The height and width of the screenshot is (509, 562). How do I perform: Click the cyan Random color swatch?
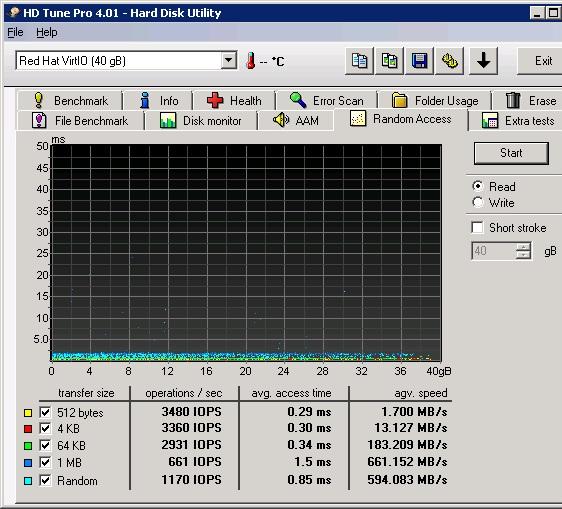pyautogui.click(x=28, y=481)
